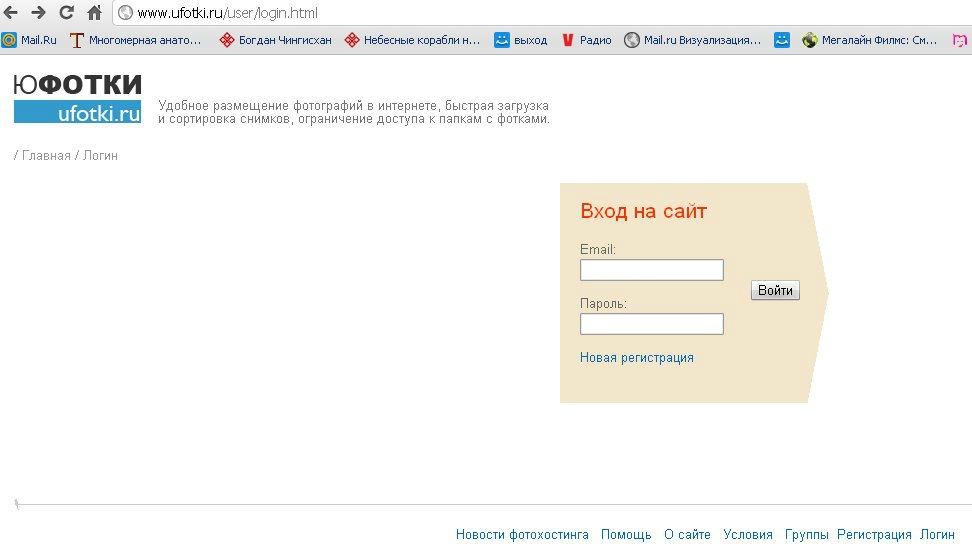Open the выход bookmark
The width and height of the screenshot is (972, 556).
(x=521, y=41)
